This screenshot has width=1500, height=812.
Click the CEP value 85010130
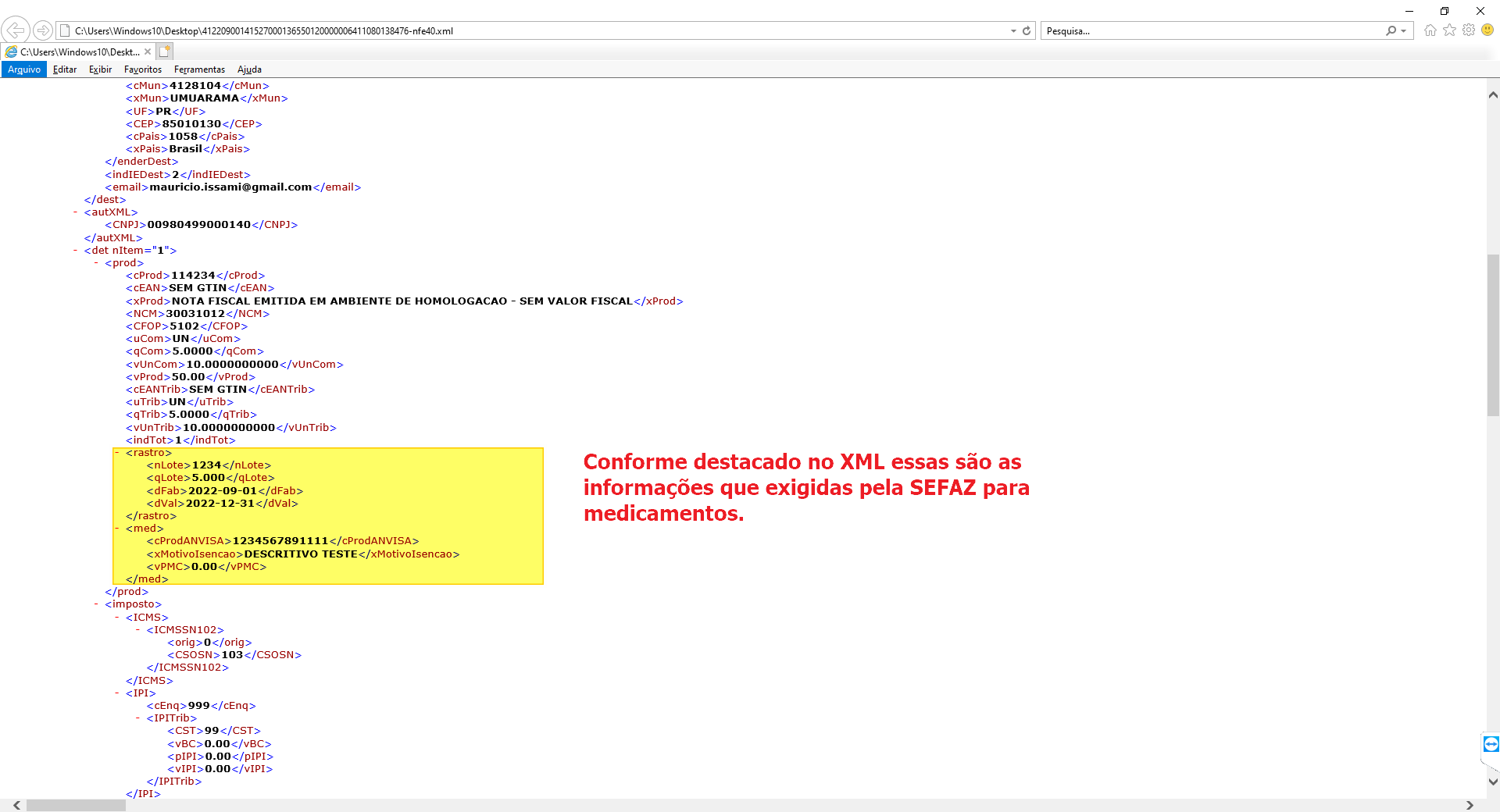pyautogui.click(x=191, y=124)
